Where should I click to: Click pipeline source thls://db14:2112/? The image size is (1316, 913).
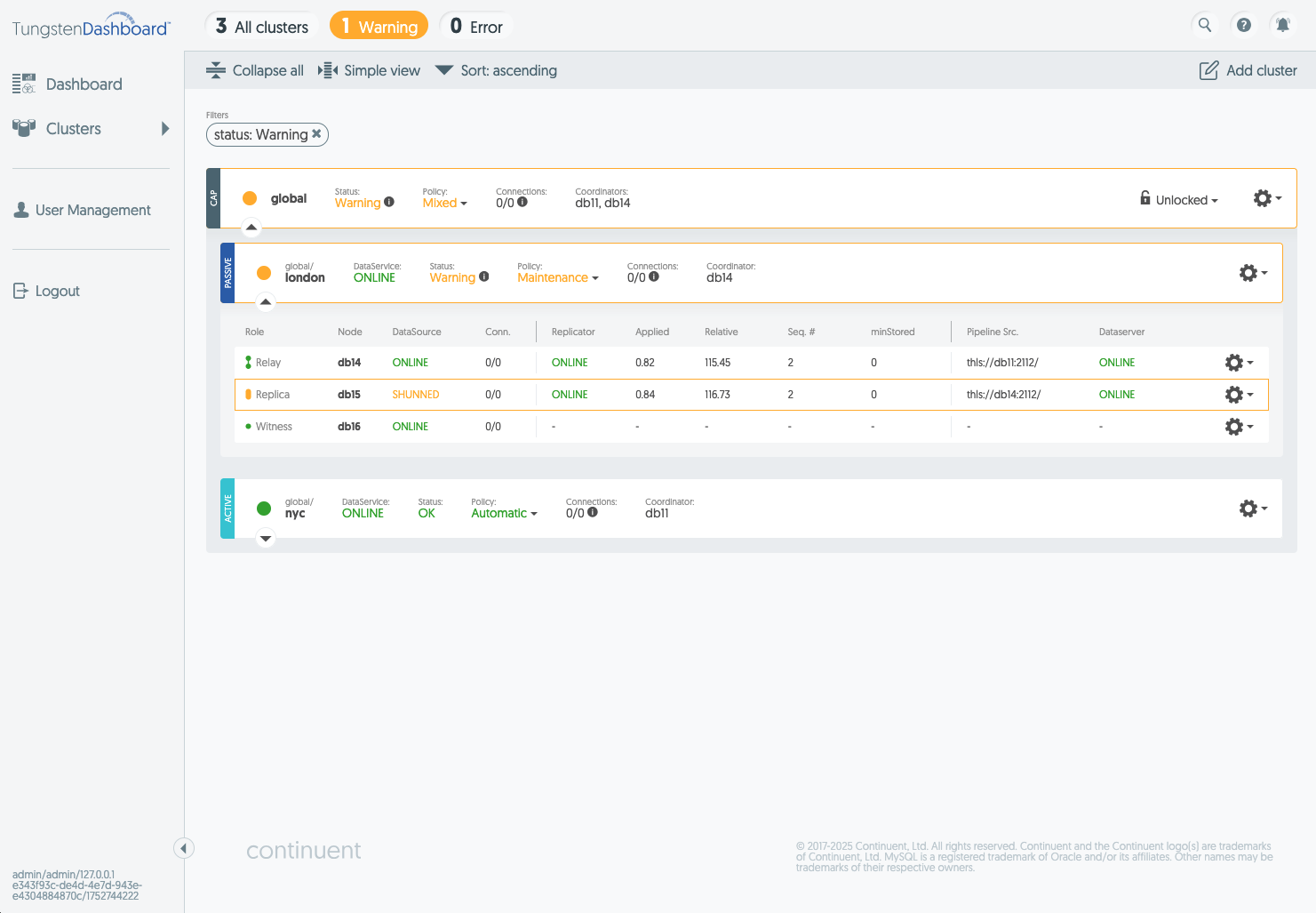1003,395
